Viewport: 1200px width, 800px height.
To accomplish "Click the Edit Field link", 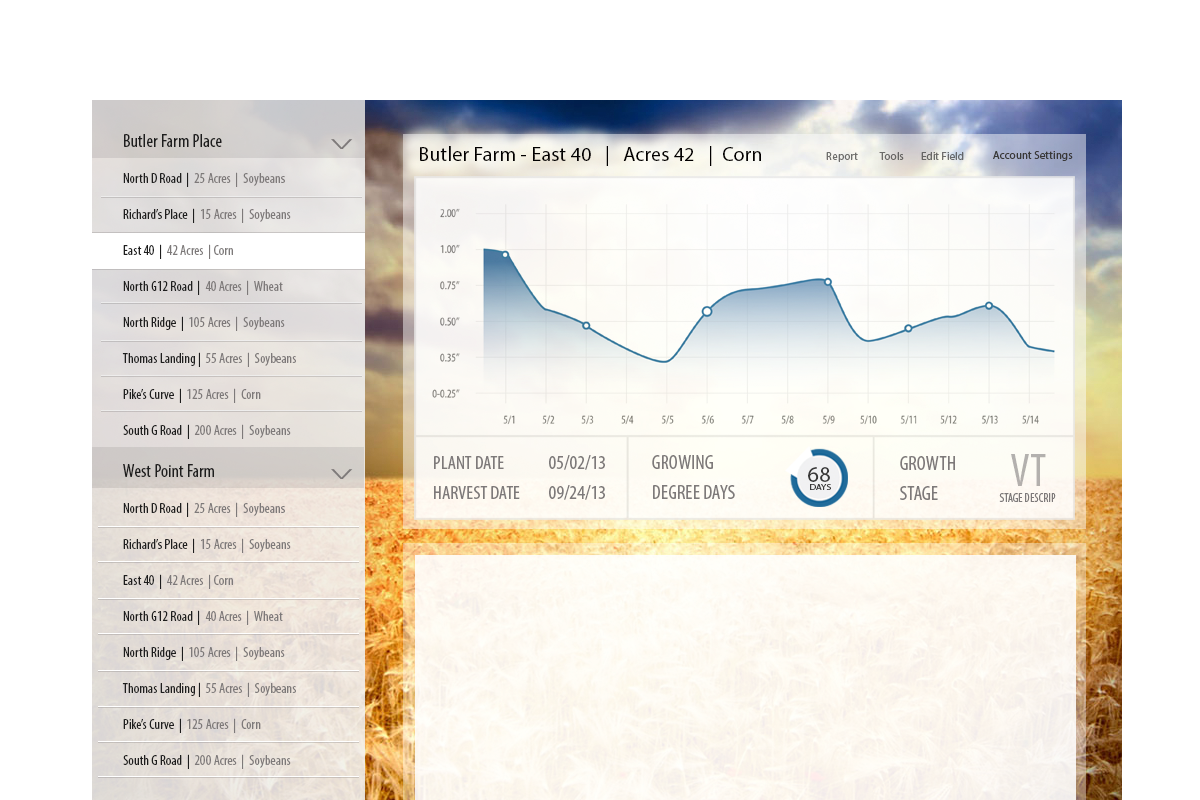I will click(942, 156).
